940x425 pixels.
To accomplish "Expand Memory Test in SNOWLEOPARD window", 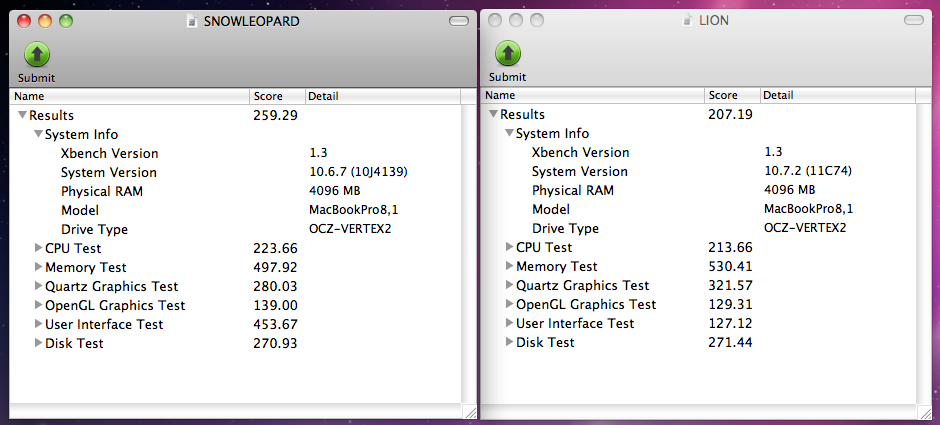I will [x=38, y=267].
